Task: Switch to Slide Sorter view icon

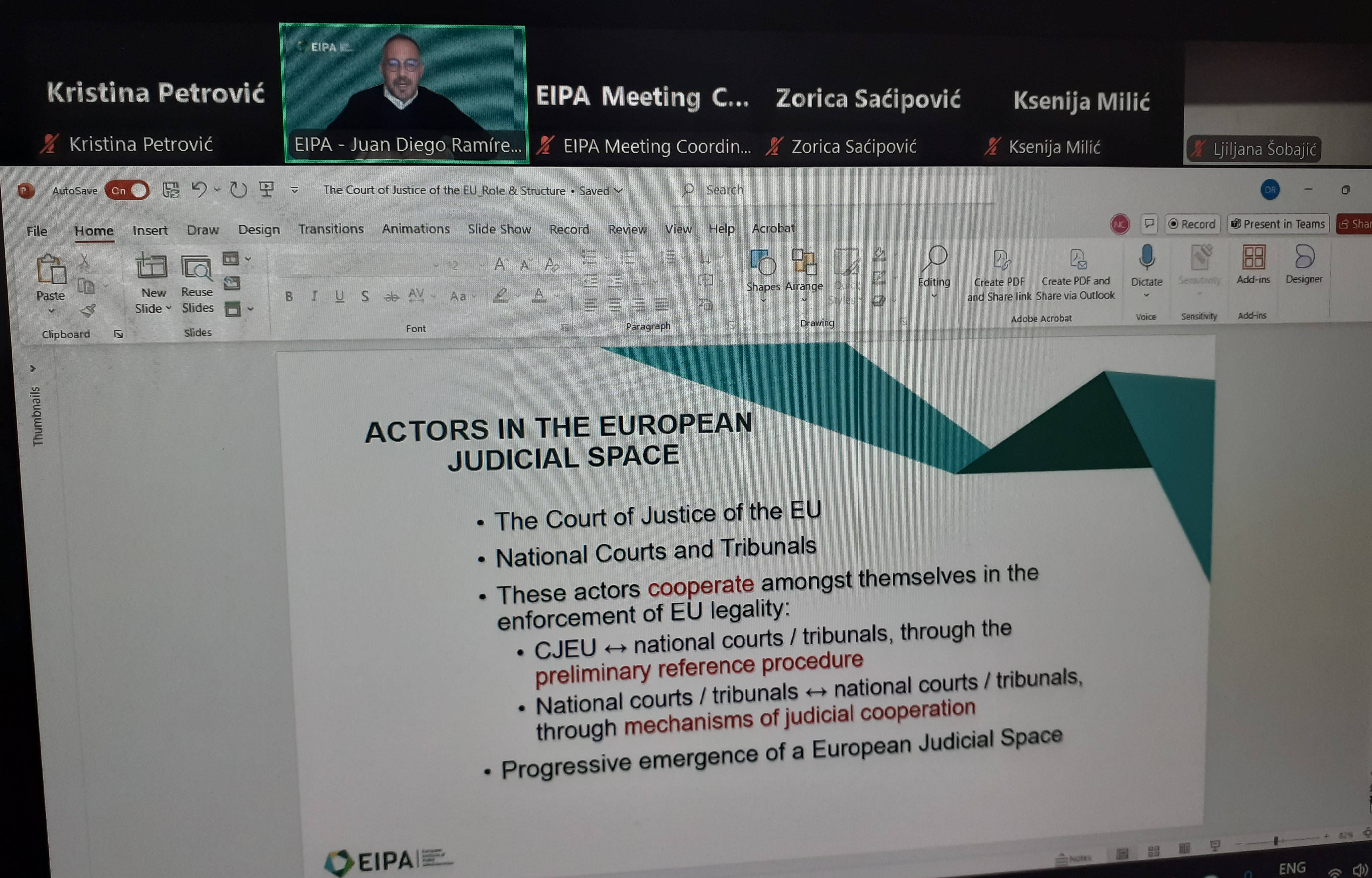Action: pos(1154,852)
